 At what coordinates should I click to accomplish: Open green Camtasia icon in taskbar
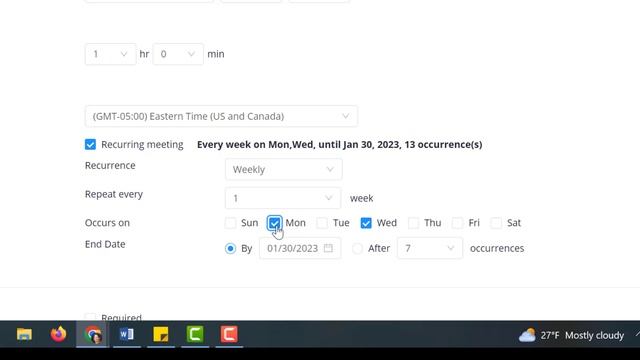195,334
